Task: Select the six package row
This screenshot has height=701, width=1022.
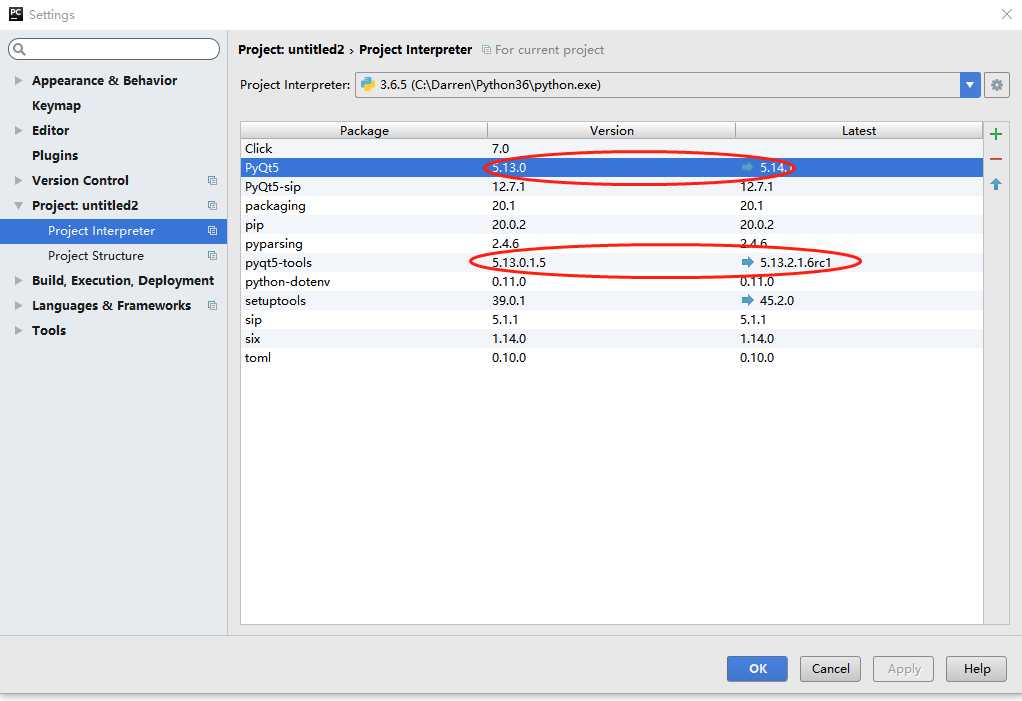Action: pos(611,338)
